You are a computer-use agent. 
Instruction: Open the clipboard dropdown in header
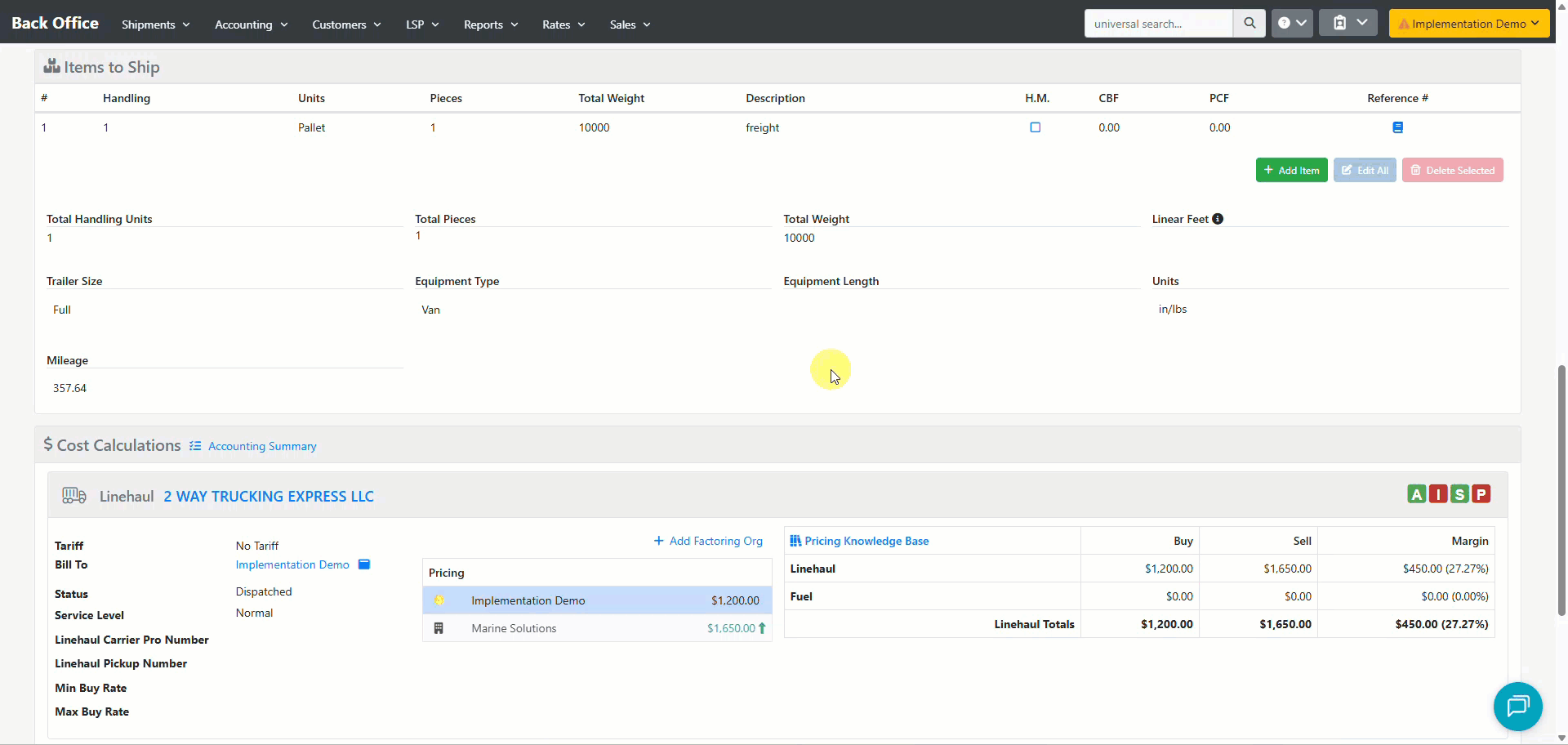click(x=1347, y=24)
